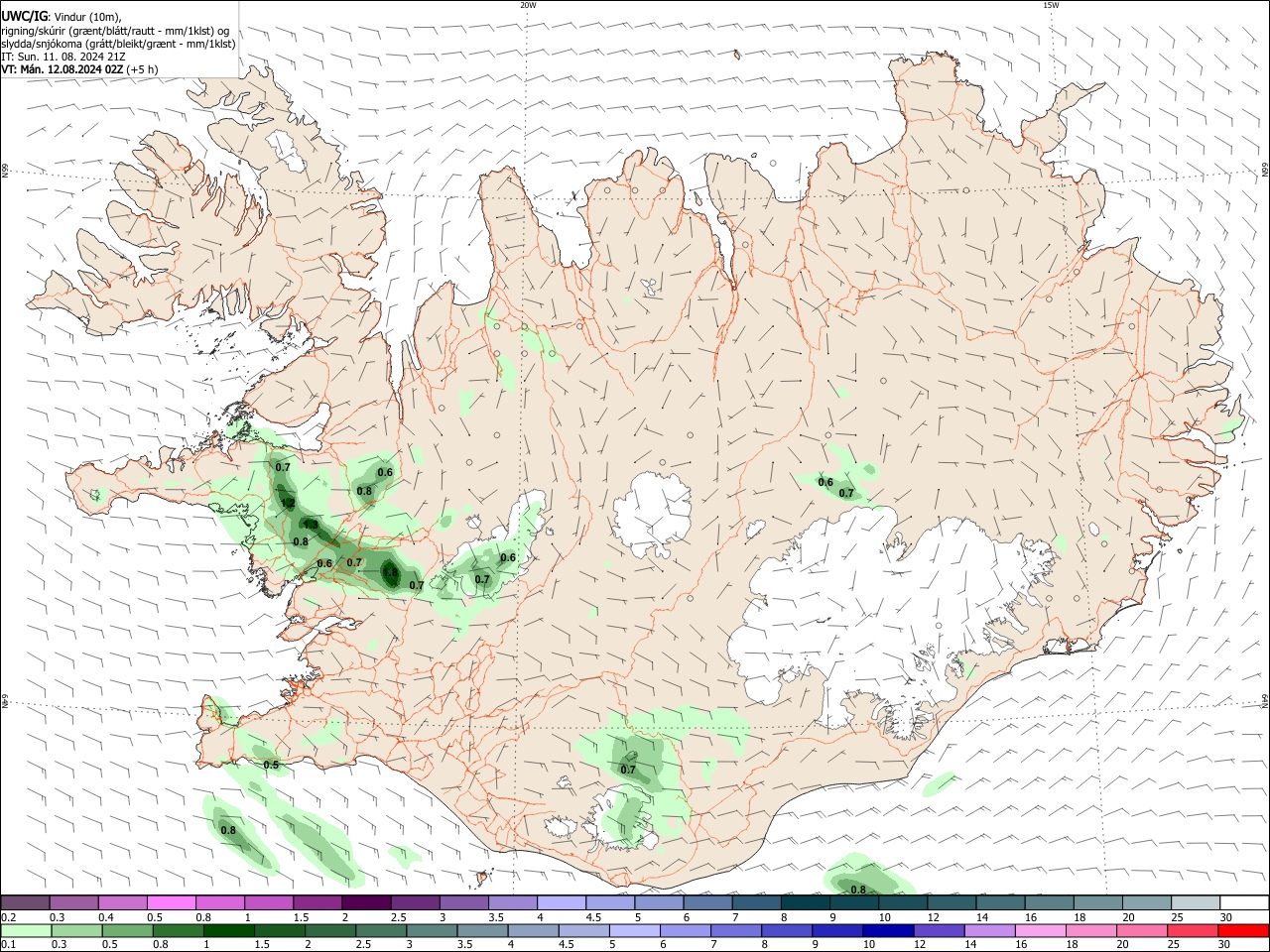
Task: Pick the orchid 0.4 snow legend swatch
Action: [123, 902]
